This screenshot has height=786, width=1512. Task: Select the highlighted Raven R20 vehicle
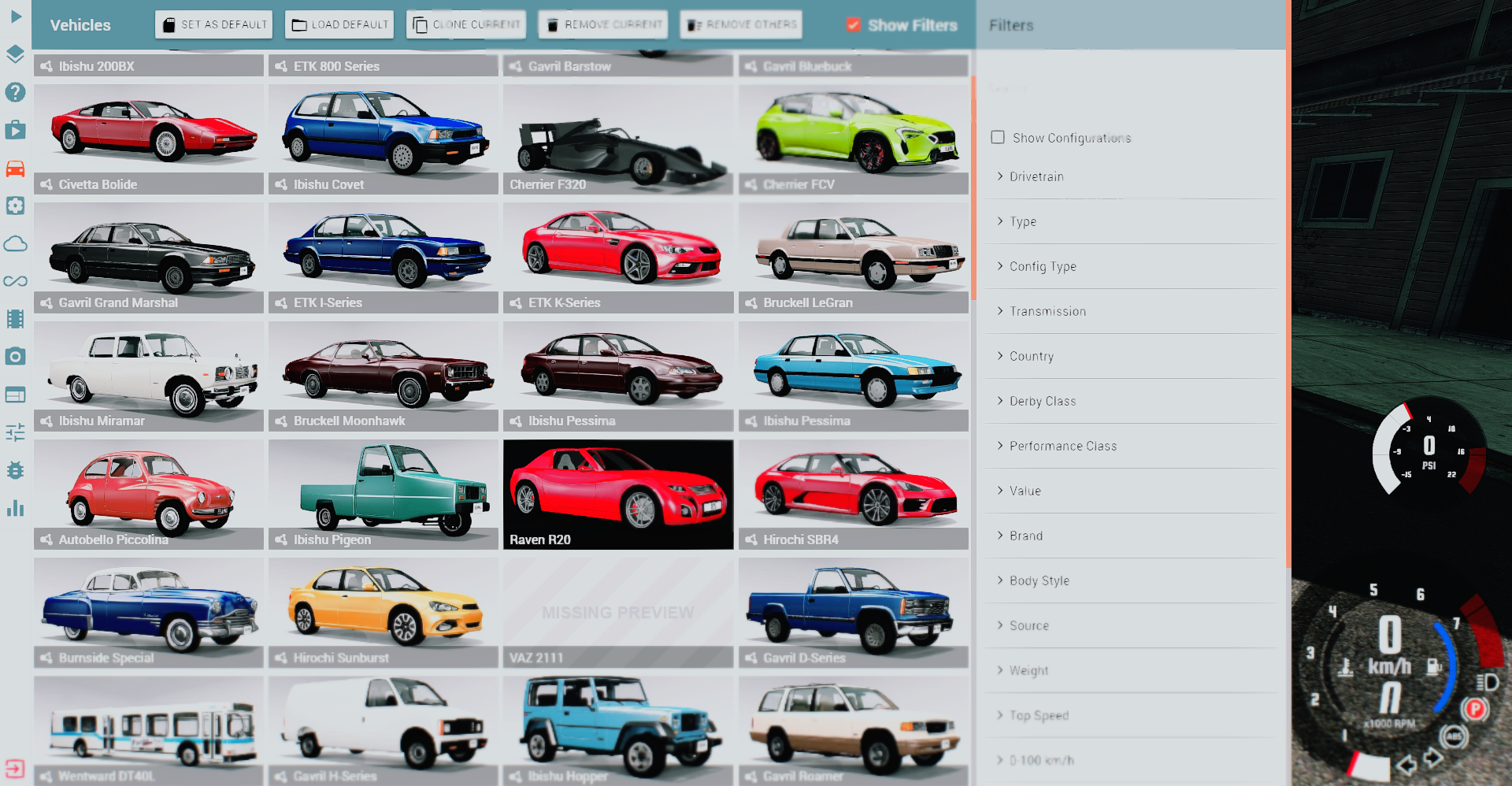coord(618,495)
